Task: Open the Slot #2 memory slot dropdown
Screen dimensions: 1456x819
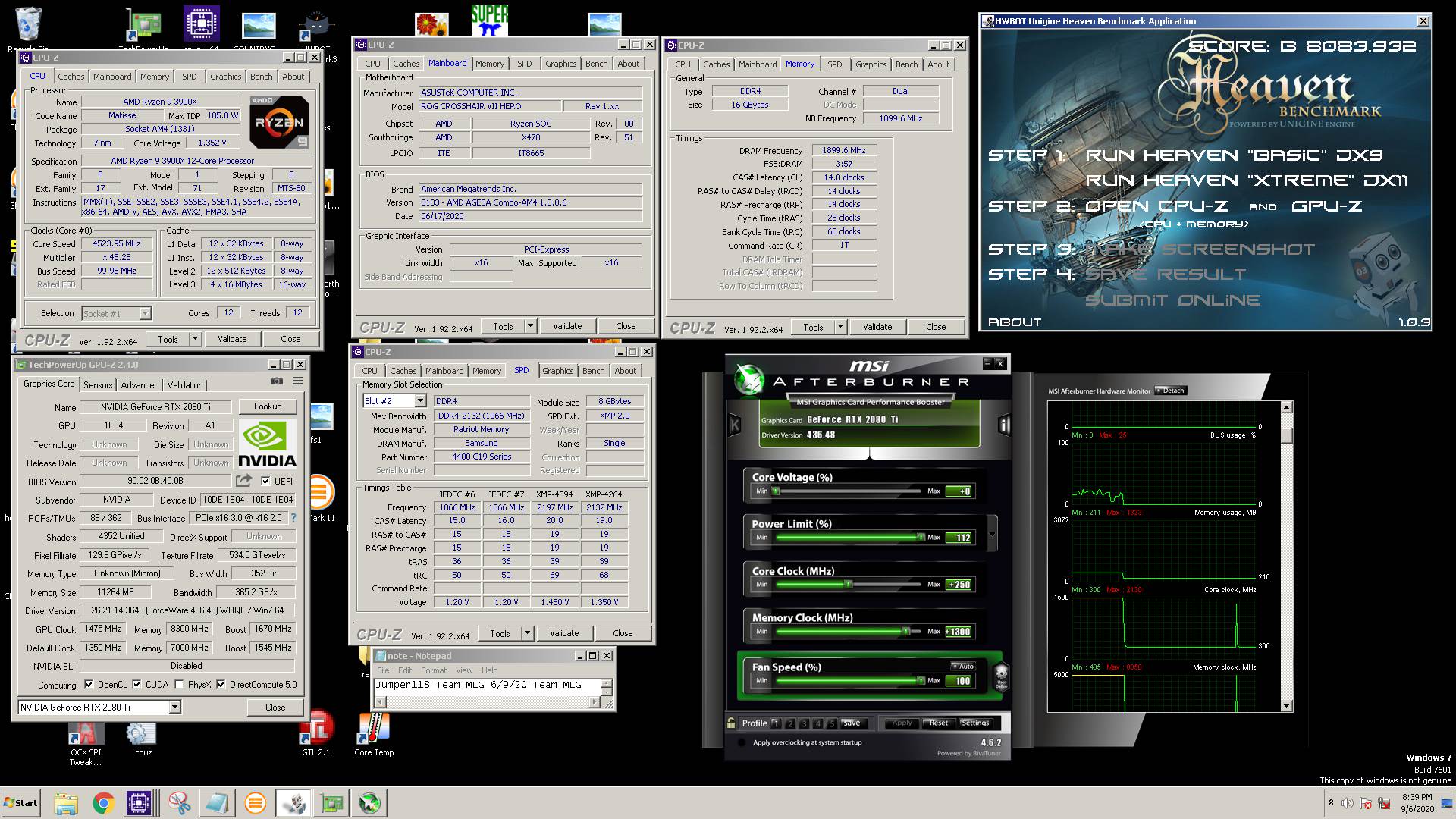Action: [x=421, y=401]
